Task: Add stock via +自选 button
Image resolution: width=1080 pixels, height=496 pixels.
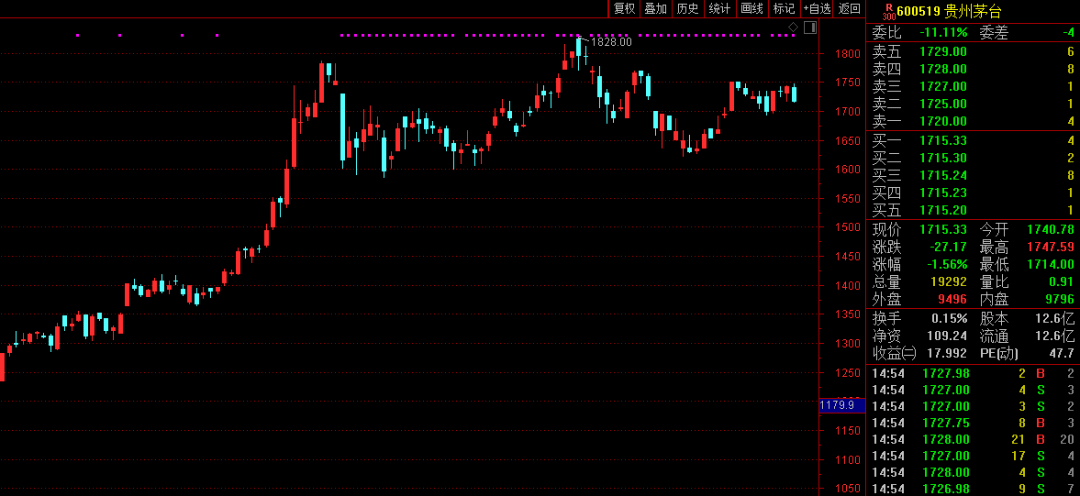Action: [x=817, y=9]
